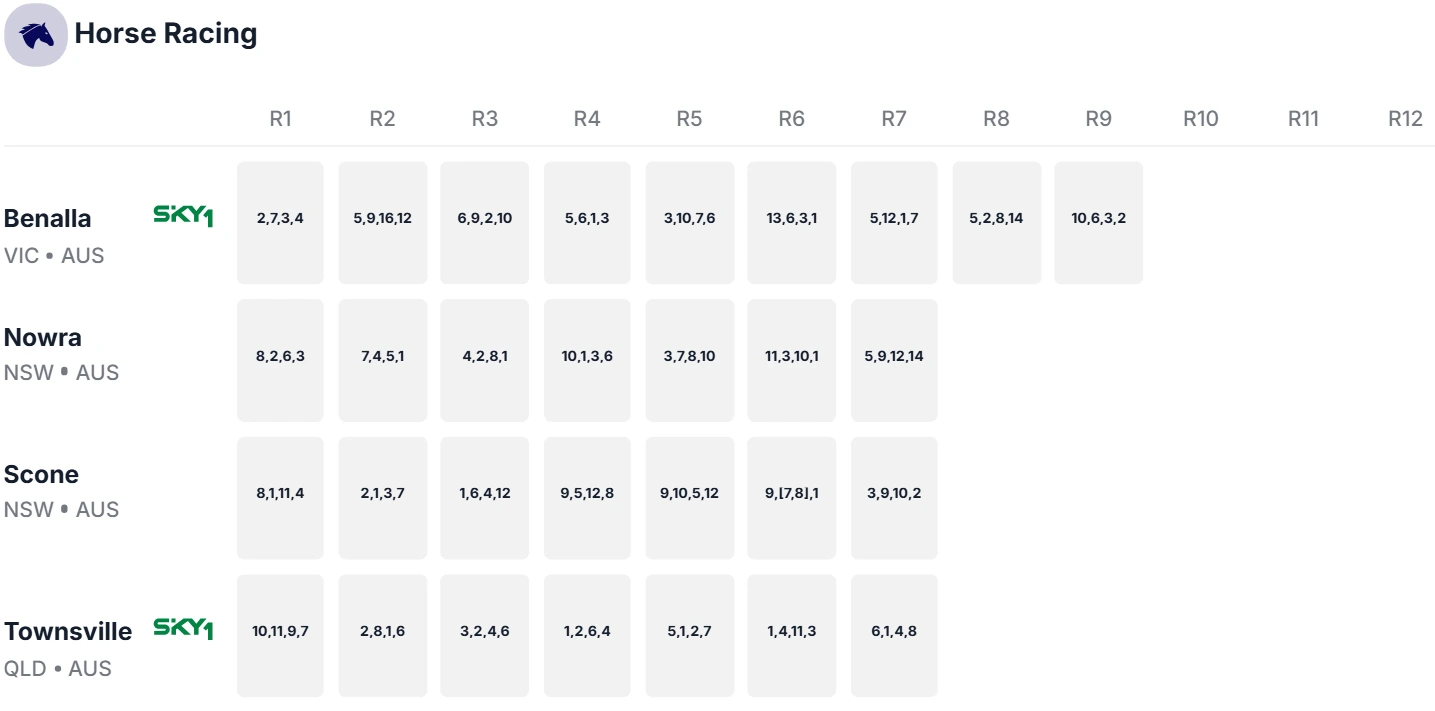The height and width of the screenshot is (711, 1435).
Task: Click the Horse Racing heading
Action: (x=166, y=34)
